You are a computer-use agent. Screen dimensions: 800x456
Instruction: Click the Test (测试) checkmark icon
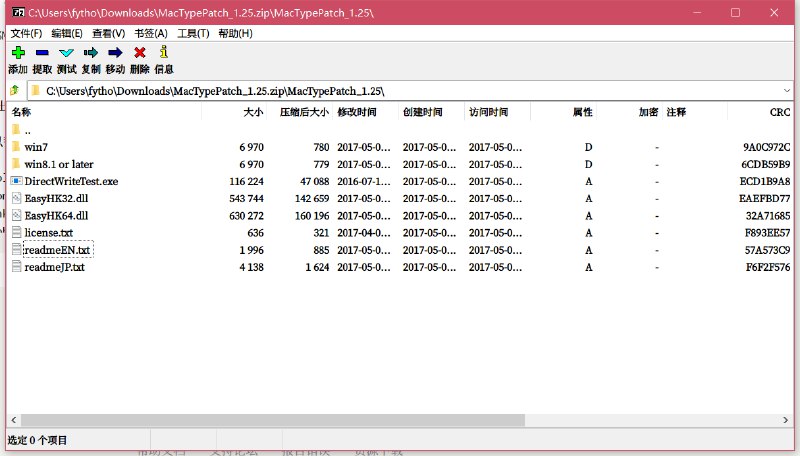point(66,53)
